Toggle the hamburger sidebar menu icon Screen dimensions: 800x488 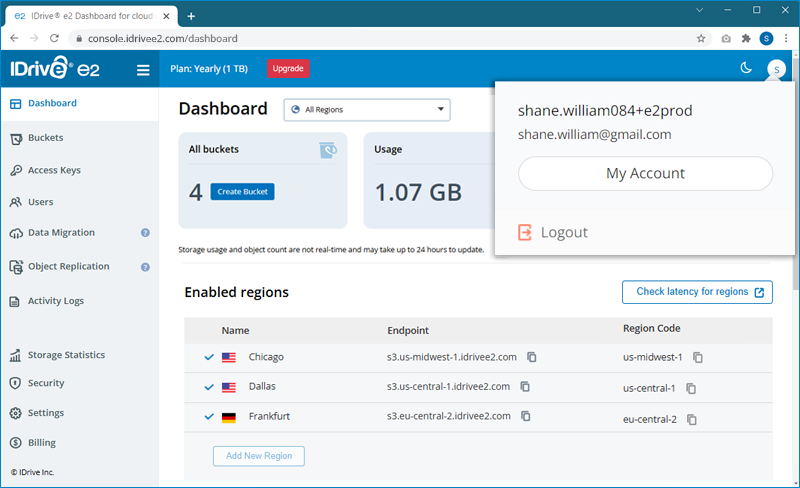click(x=143, y=70)
